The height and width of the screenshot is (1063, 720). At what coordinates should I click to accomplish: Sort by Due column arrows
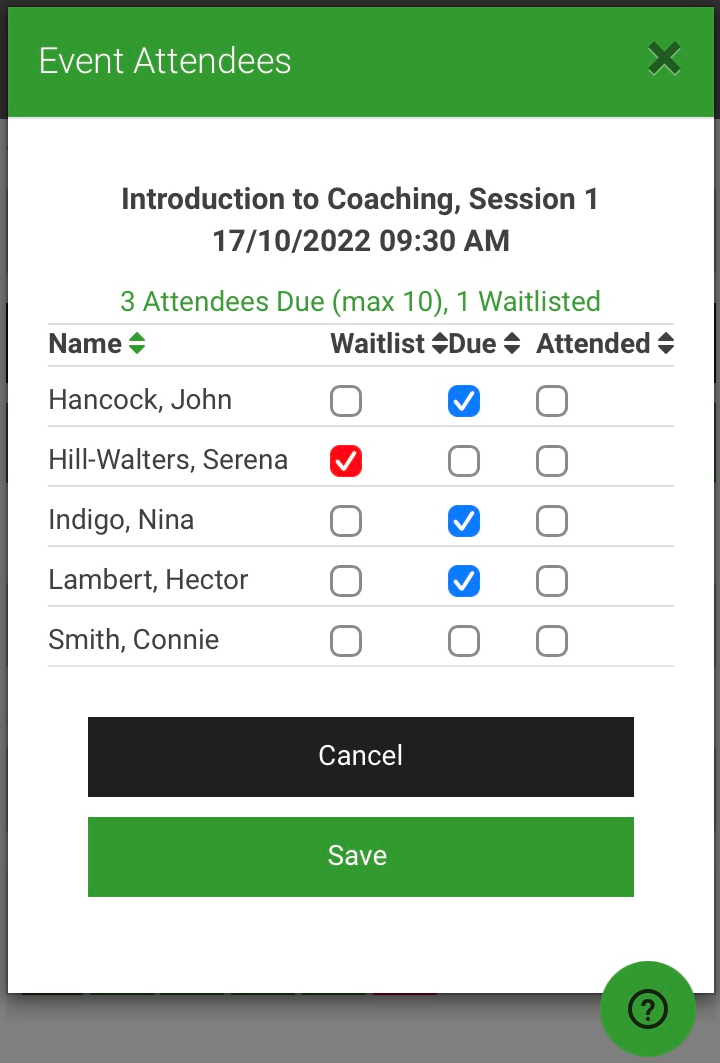tap(512, 344)
